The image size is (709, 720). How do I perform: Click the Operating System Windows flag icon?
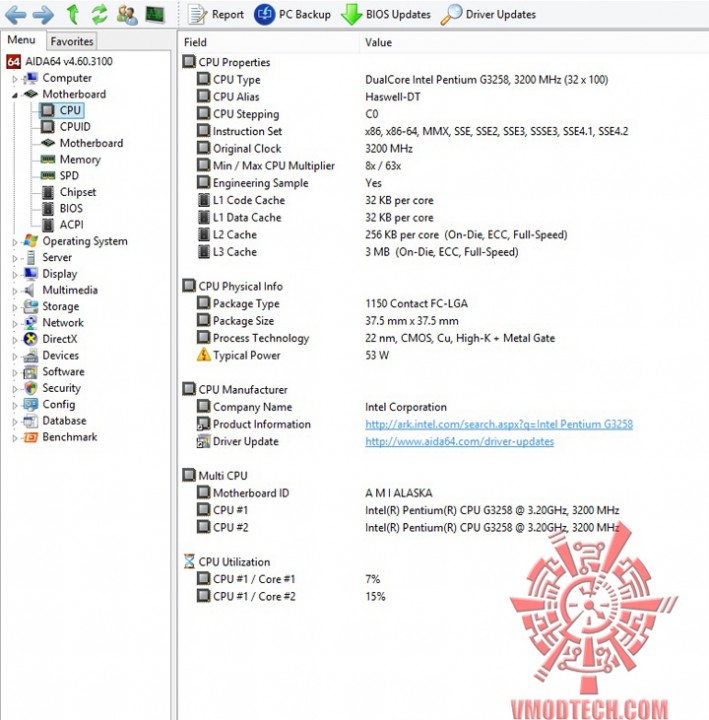pos(30,241)
